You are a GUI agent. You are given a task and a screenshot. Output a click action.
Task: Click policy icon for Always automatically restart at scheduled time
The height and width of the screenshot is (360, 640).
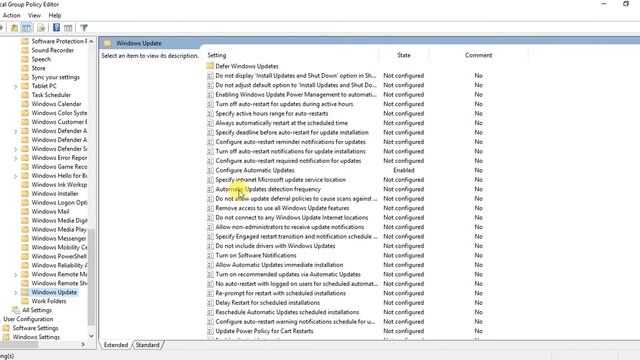click(x=210, y=123)
